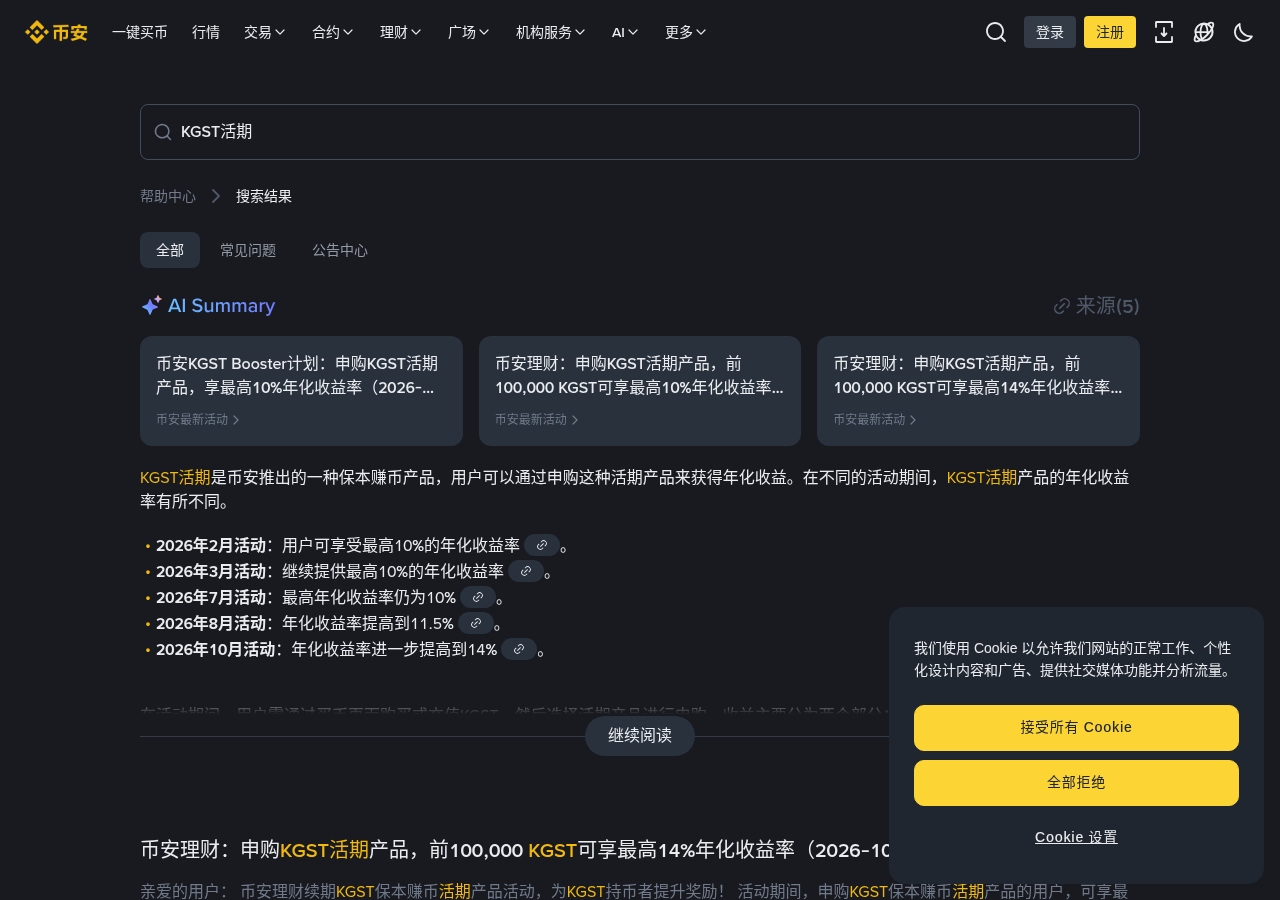Focus the KGST活期 search input field
Image resolution: width=1280 pixels, height=900 pixels.
click(640, 132)
